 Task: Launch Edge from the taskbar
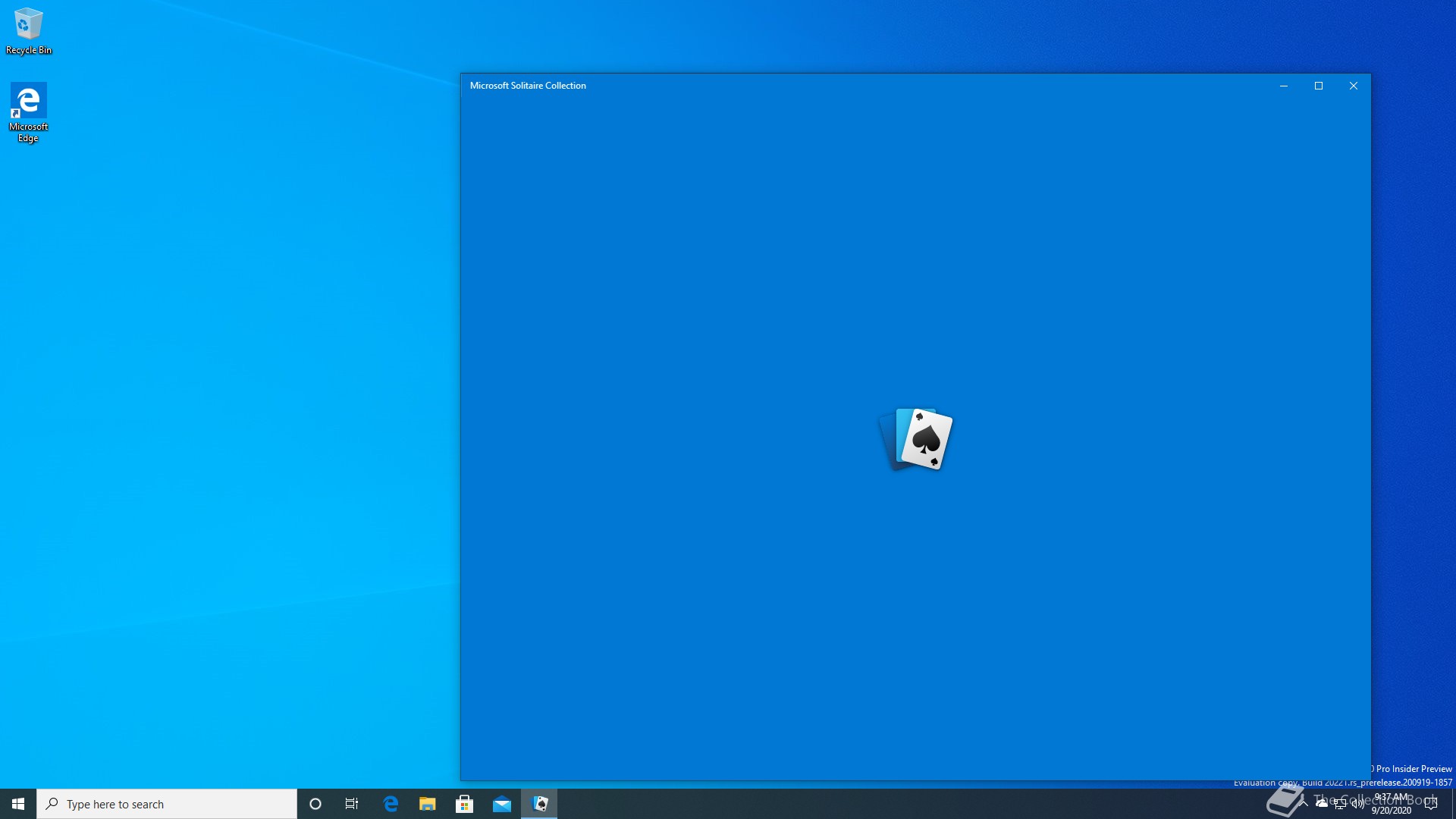tap(391, 804)
